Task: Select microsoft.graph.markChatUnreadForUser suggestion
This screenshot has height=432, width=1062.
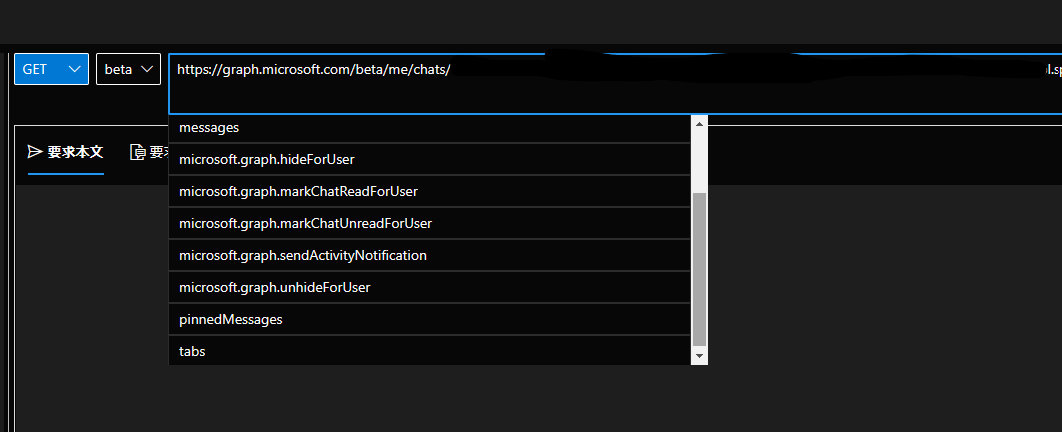Action: coord(429,223)
